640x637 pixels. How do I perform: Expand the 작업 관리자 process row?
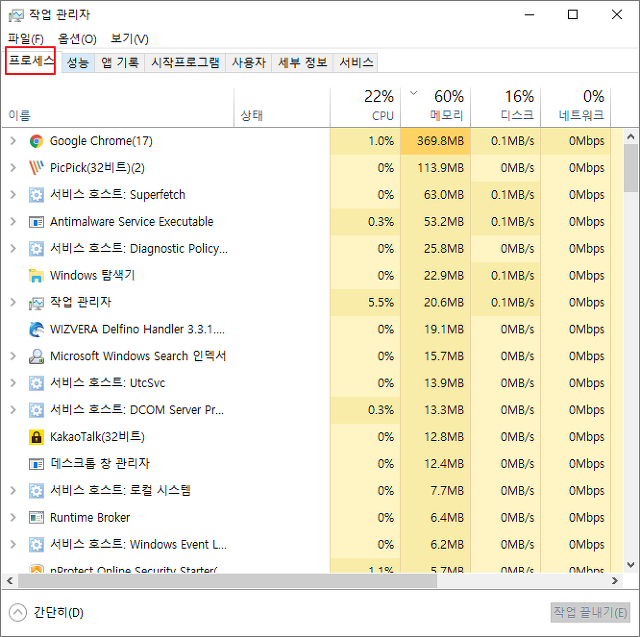pos(13,303)
